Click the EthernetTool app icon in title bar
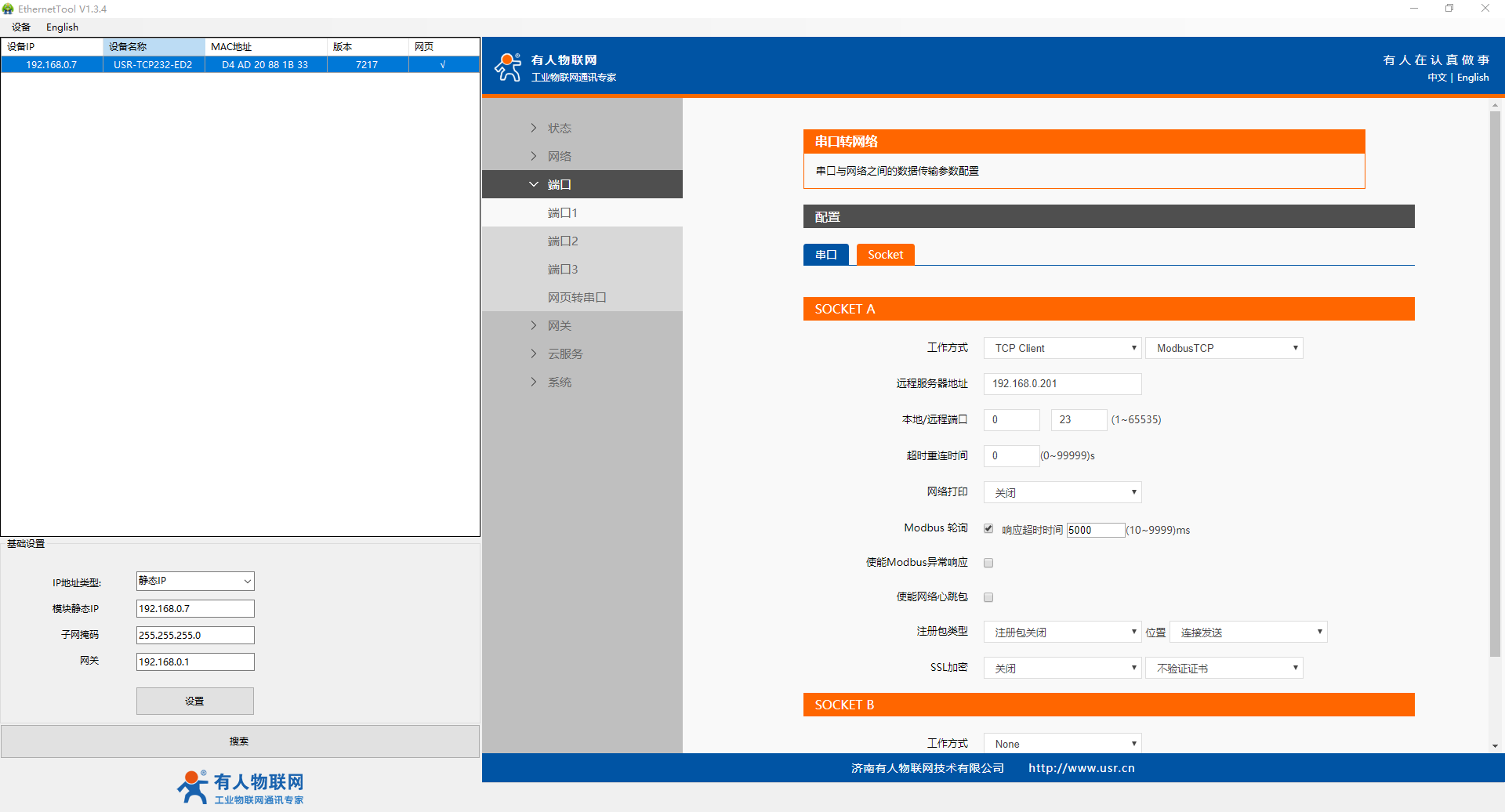This screenshot has height=812, width=1505. tap(9, 9)
